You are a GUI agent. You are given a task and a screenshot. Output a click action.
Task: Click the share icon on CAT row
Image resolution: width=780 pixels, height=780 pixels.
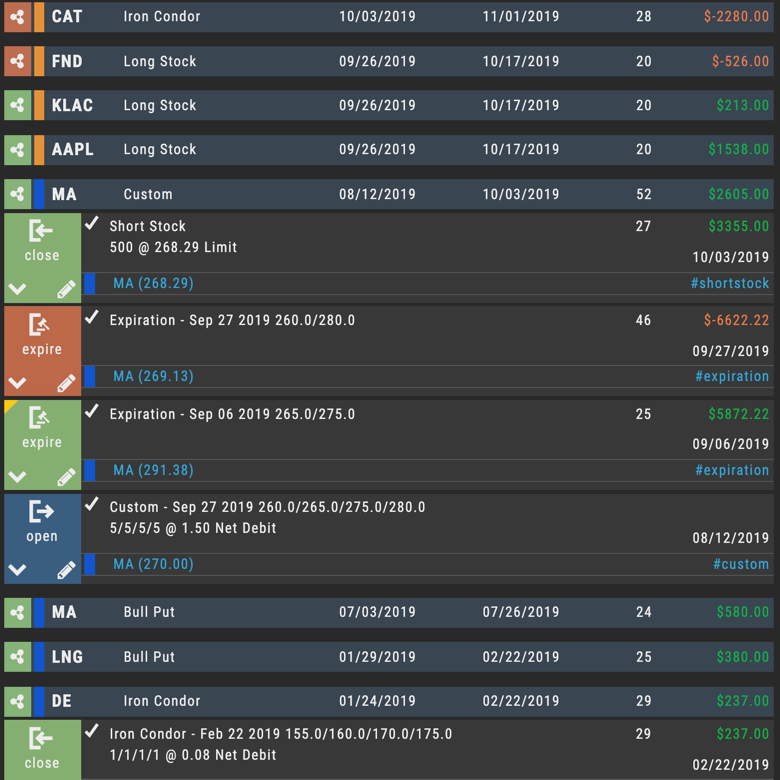point(17,17)
